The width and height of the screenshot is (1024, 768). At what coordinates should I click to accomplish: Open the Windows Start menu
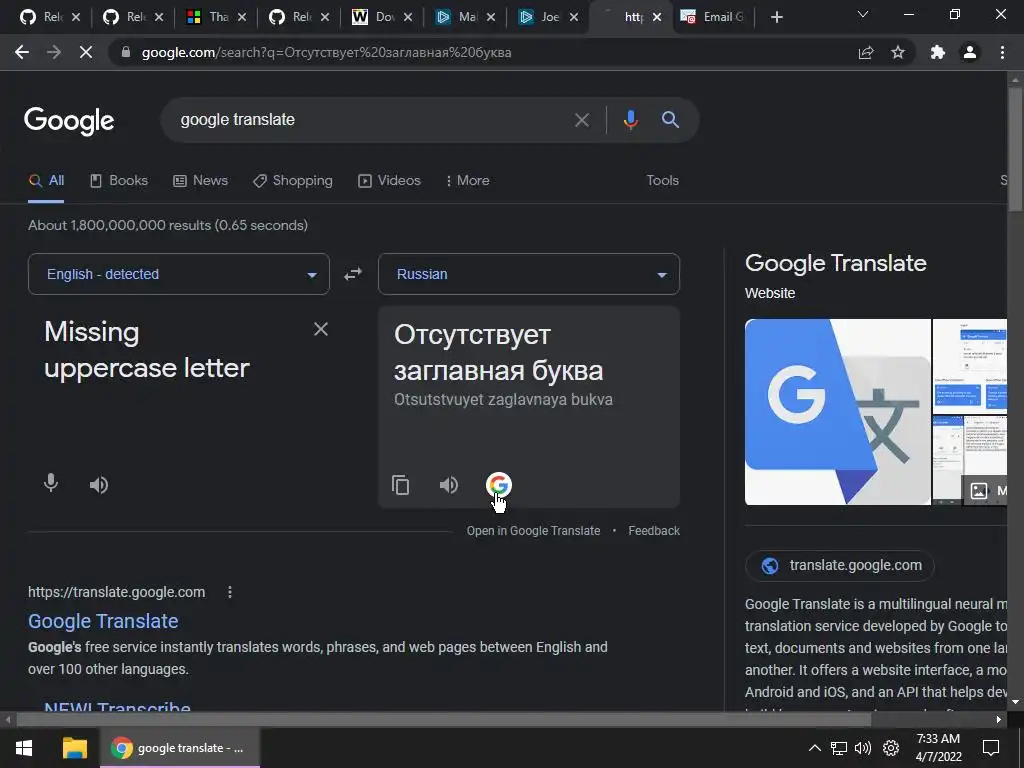(24, 748)
